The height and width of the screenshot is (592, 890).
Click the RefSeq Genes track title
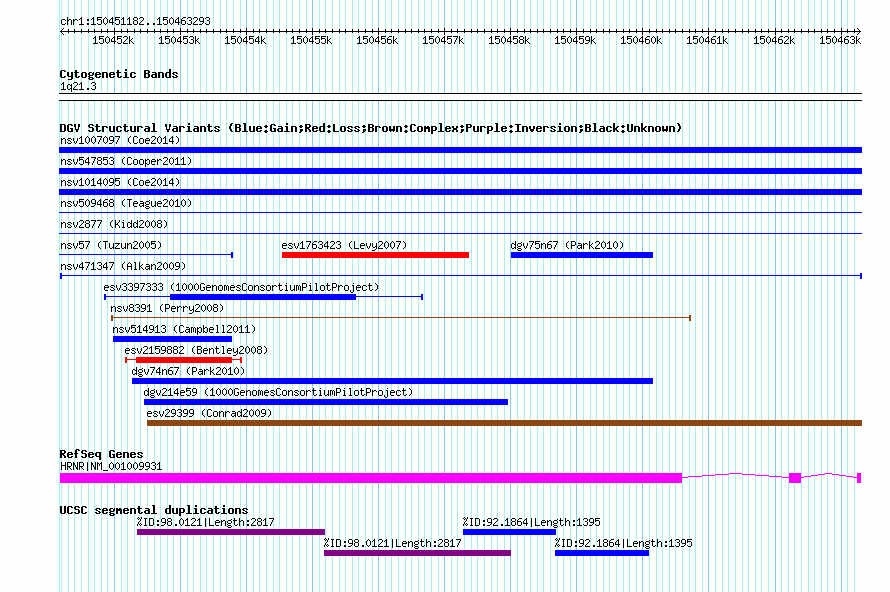(101, 454)
